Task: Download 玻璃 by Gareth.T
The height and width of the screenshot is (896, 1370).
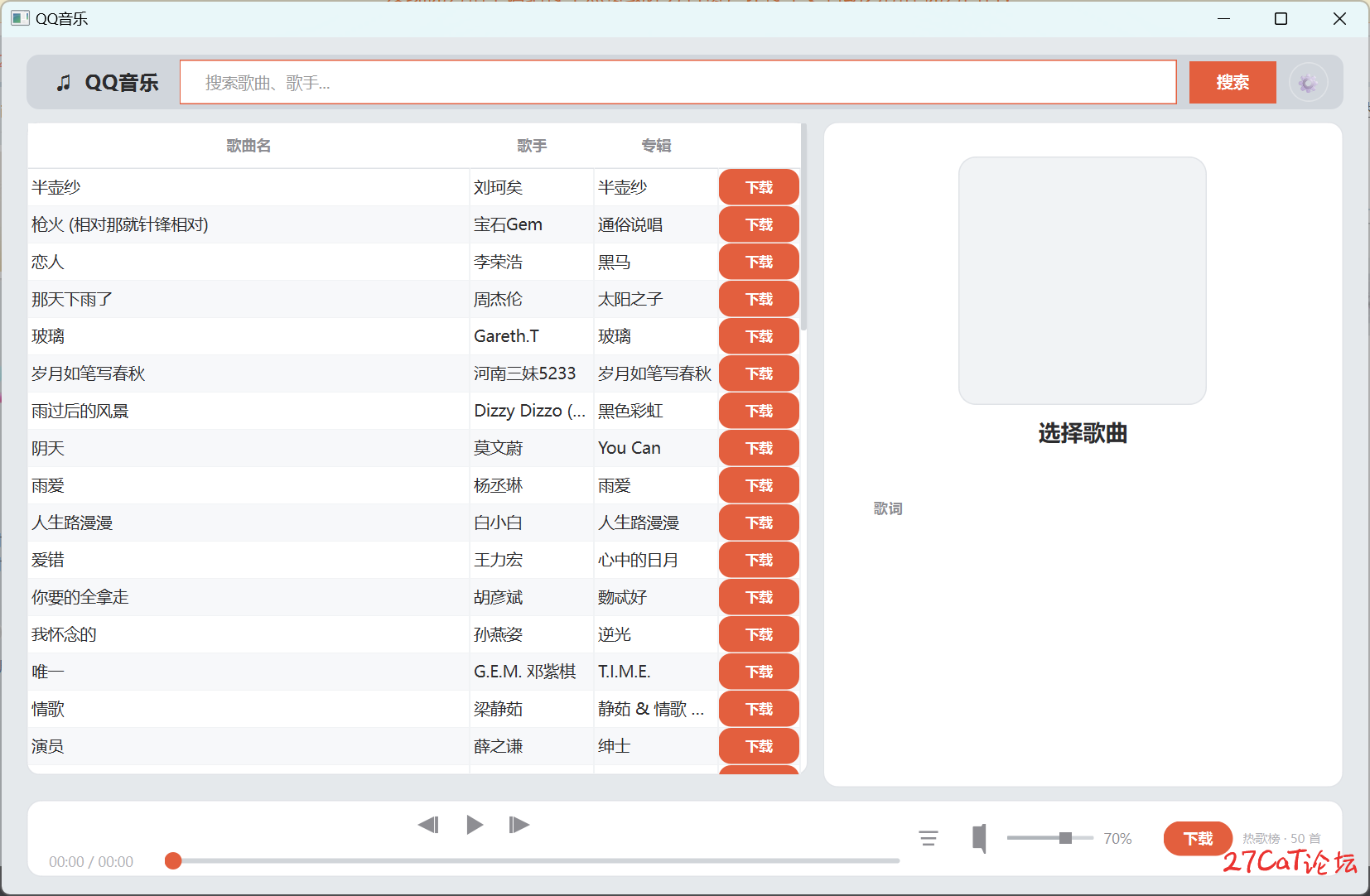Action: click(x=759, y=336)
